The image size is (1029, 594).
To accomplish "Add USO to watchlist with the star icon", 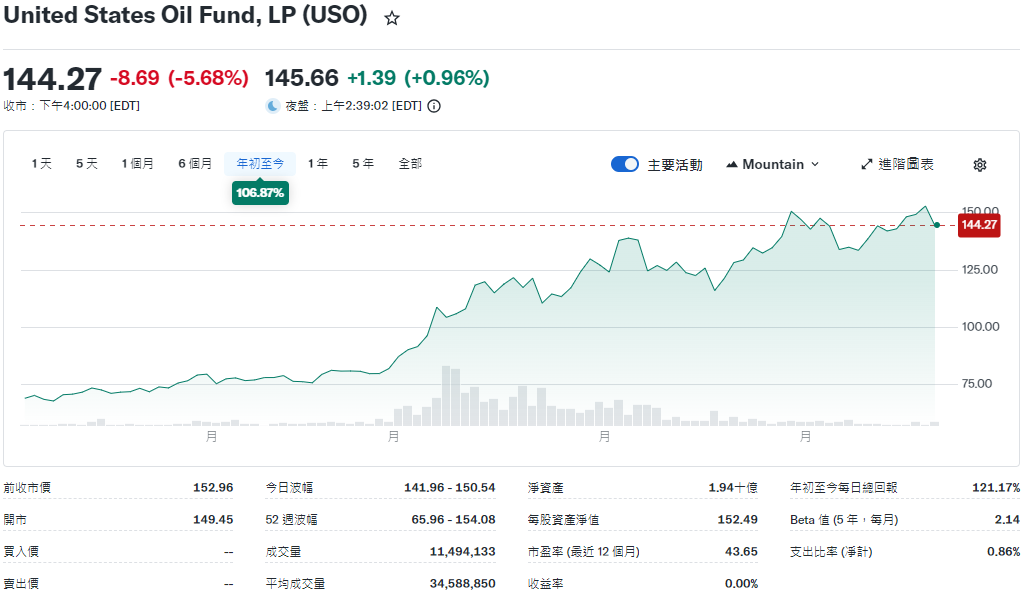I will pos(392,18).
